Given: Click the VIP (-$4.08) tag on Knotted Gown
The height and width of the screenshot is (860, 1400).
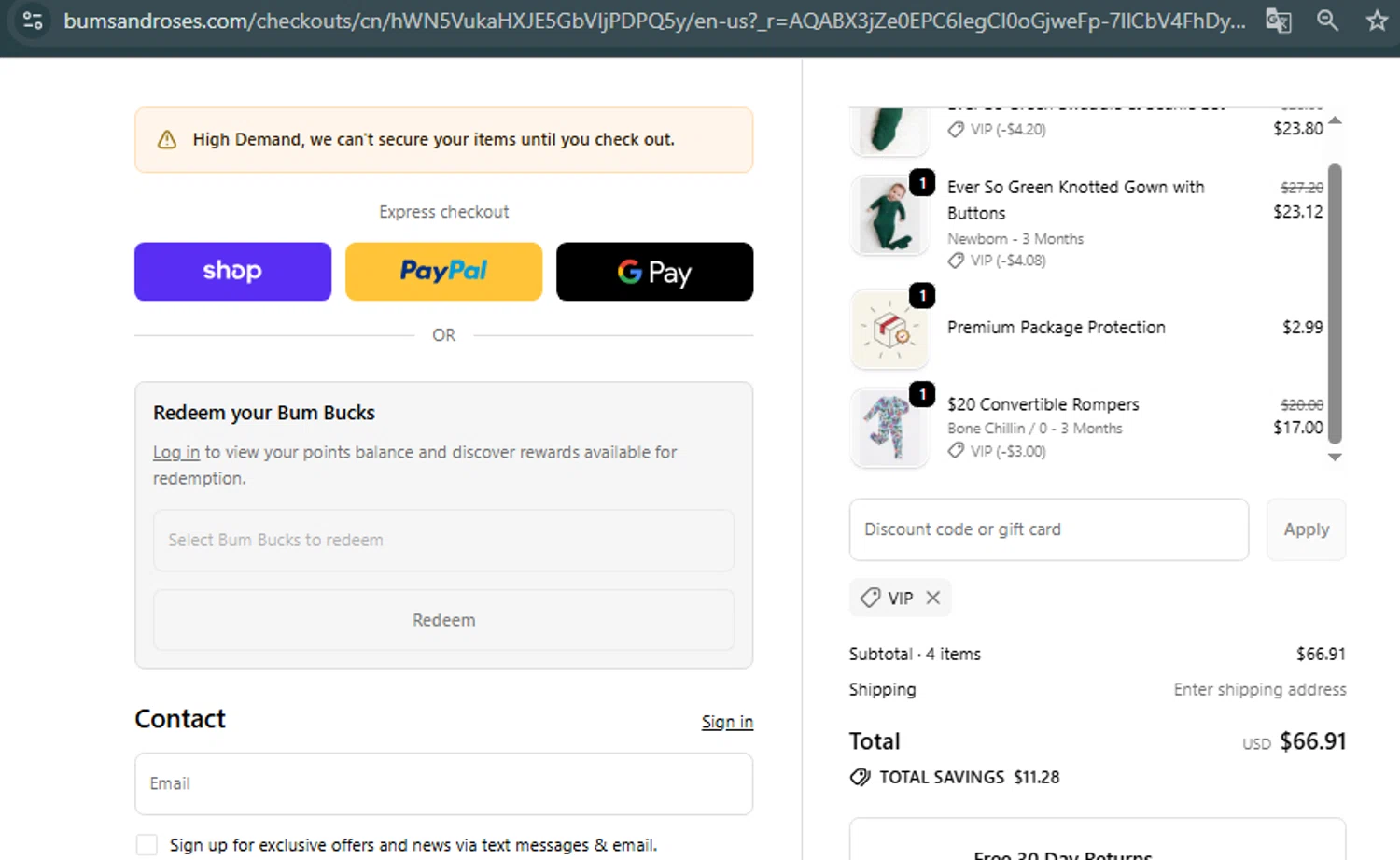Looking at the screenshot, I should [x=997, y=261].
